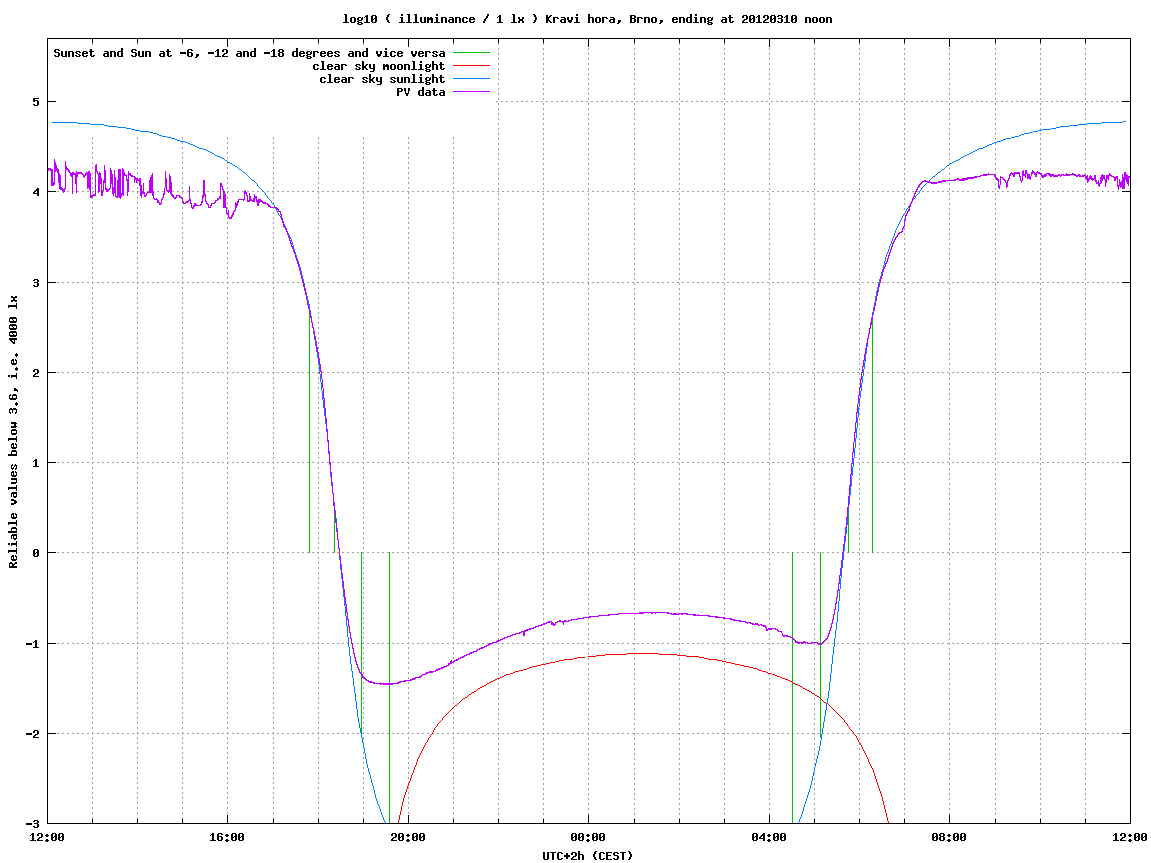This screenshot has width=1151, height=863.
Task: Click y-axis tick label 1
Action: 35,463
